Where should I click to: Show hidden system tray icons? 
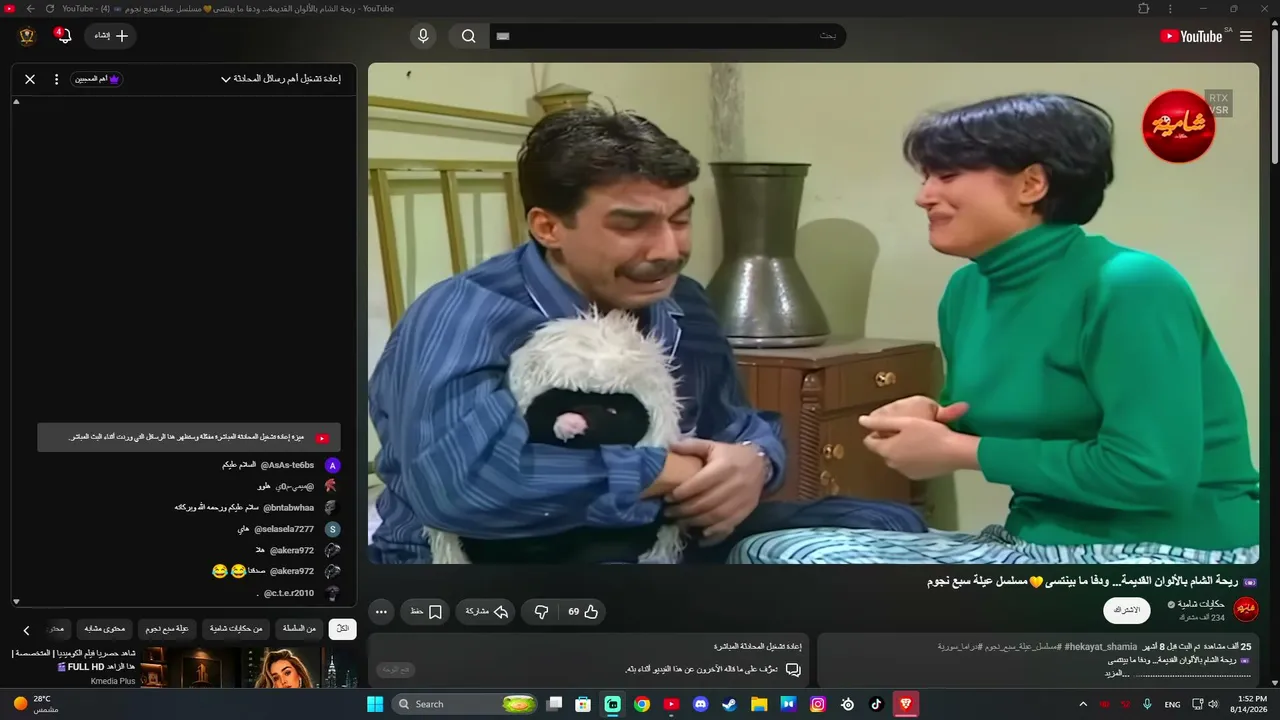(1083, 704)
